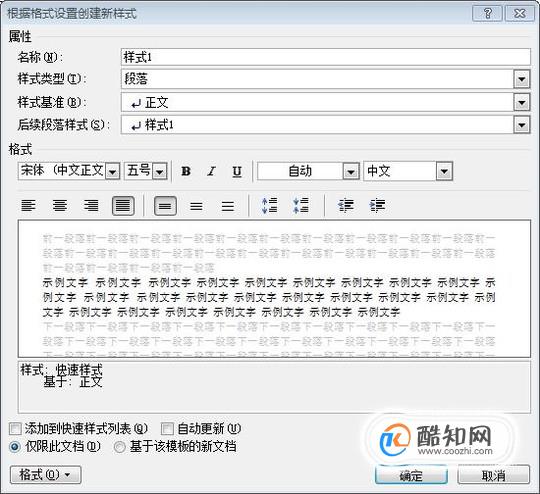Align paragraph text to the left
Viewport: 540px width, 494px height.
[28, 206]
